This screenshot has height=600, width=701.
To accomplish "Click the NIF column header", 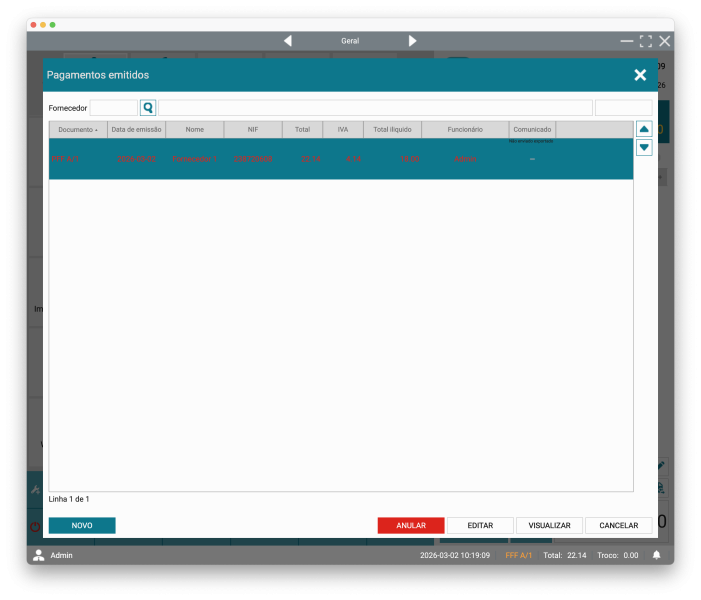I will tap(253, 130).
